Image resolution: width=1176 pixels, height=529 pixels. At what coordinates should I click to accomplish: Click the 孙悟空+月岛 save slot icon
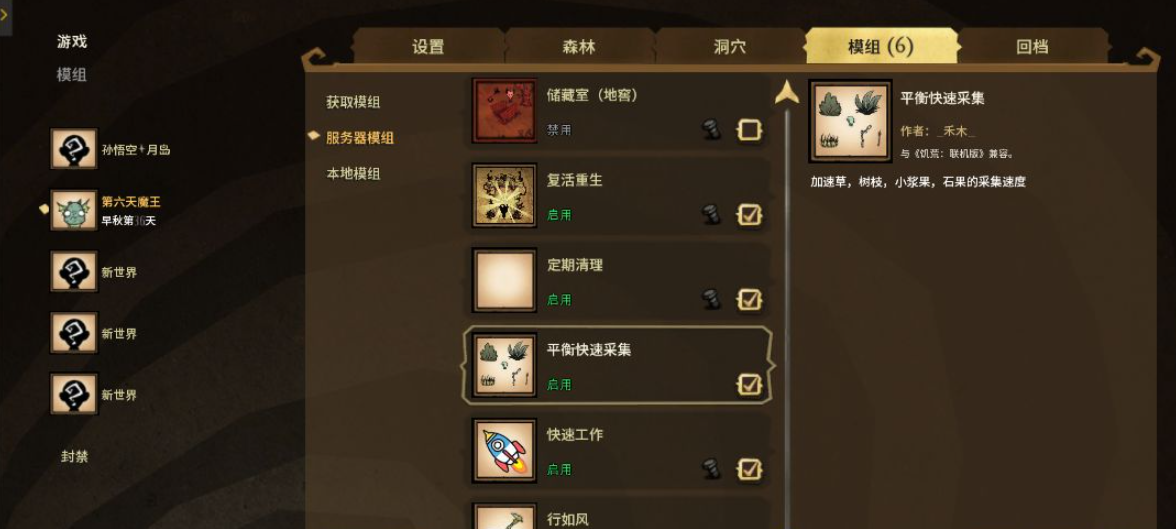tap(74, 149)
